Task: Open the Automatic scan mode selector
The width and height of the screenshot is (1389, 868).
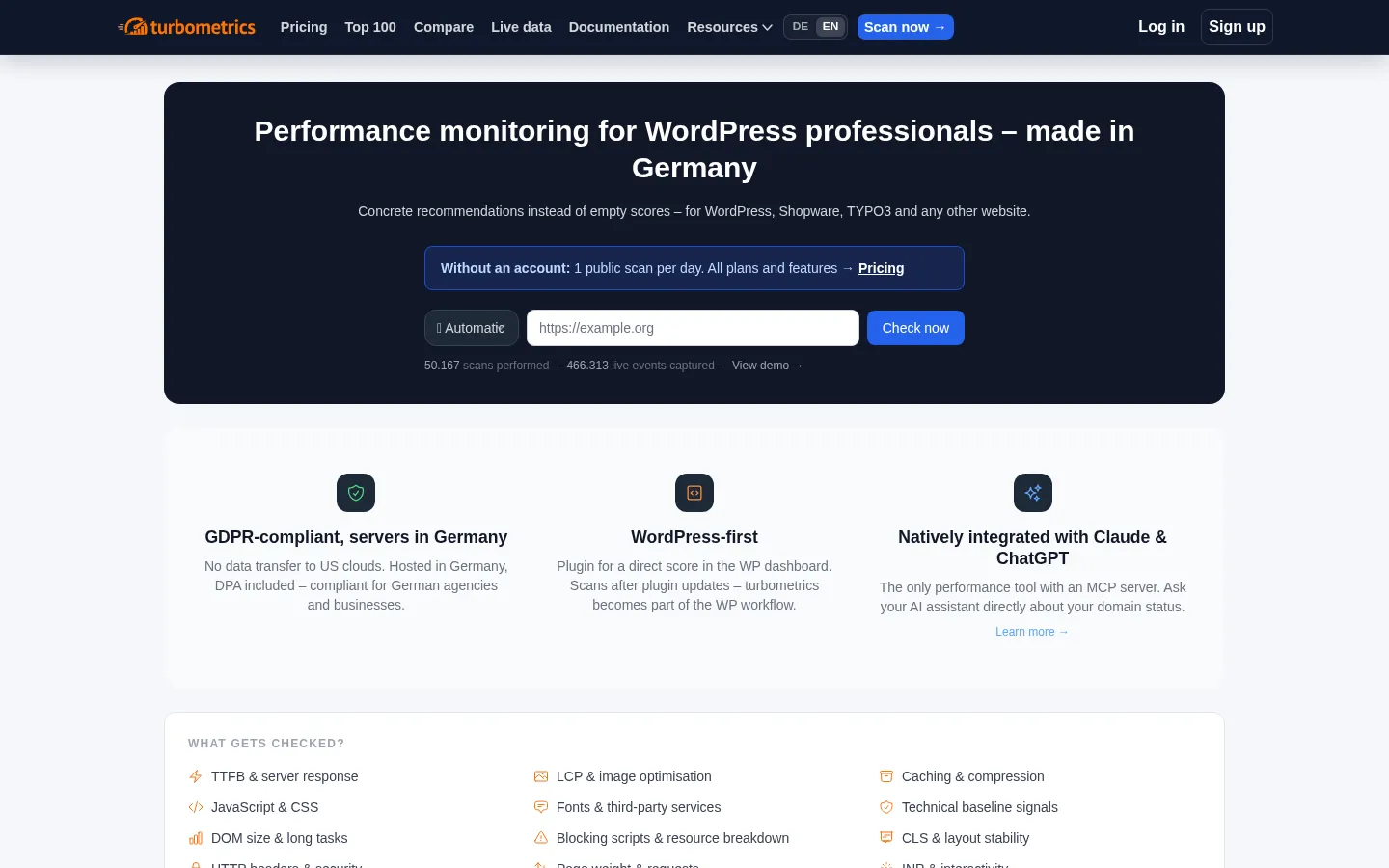Action: coord(472,328)
